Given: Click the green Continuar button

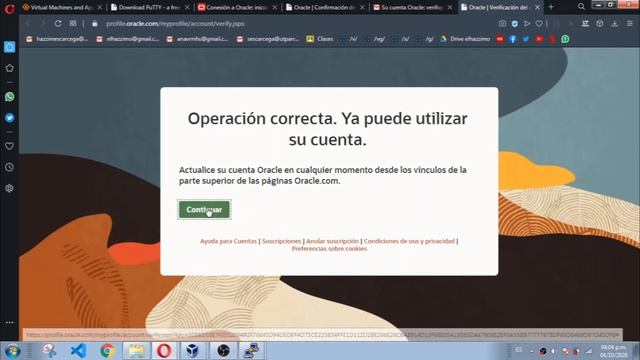Looking at the screenshot, I should (x=204, y=209).
